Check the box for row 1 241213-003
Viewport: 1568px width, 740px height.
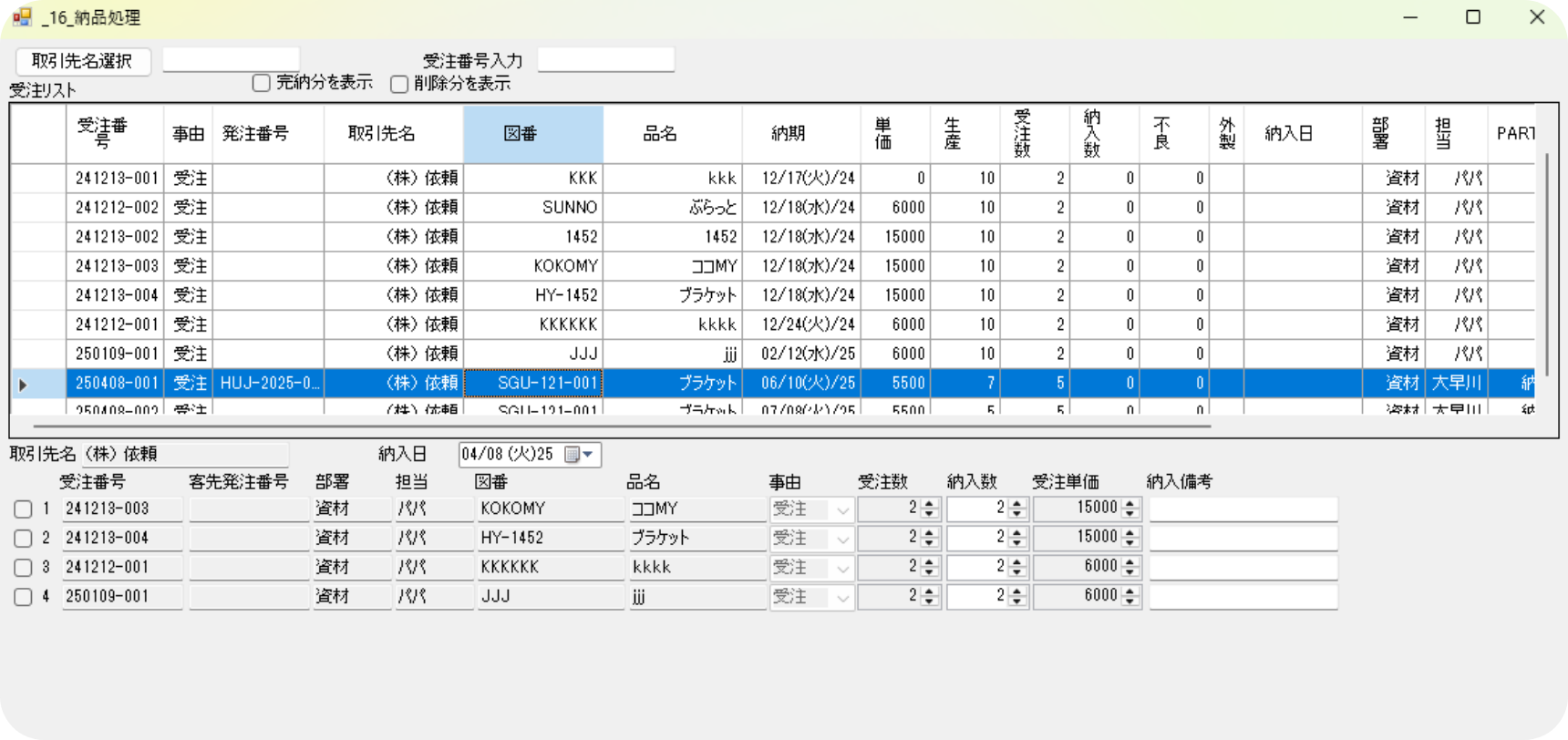24,509
